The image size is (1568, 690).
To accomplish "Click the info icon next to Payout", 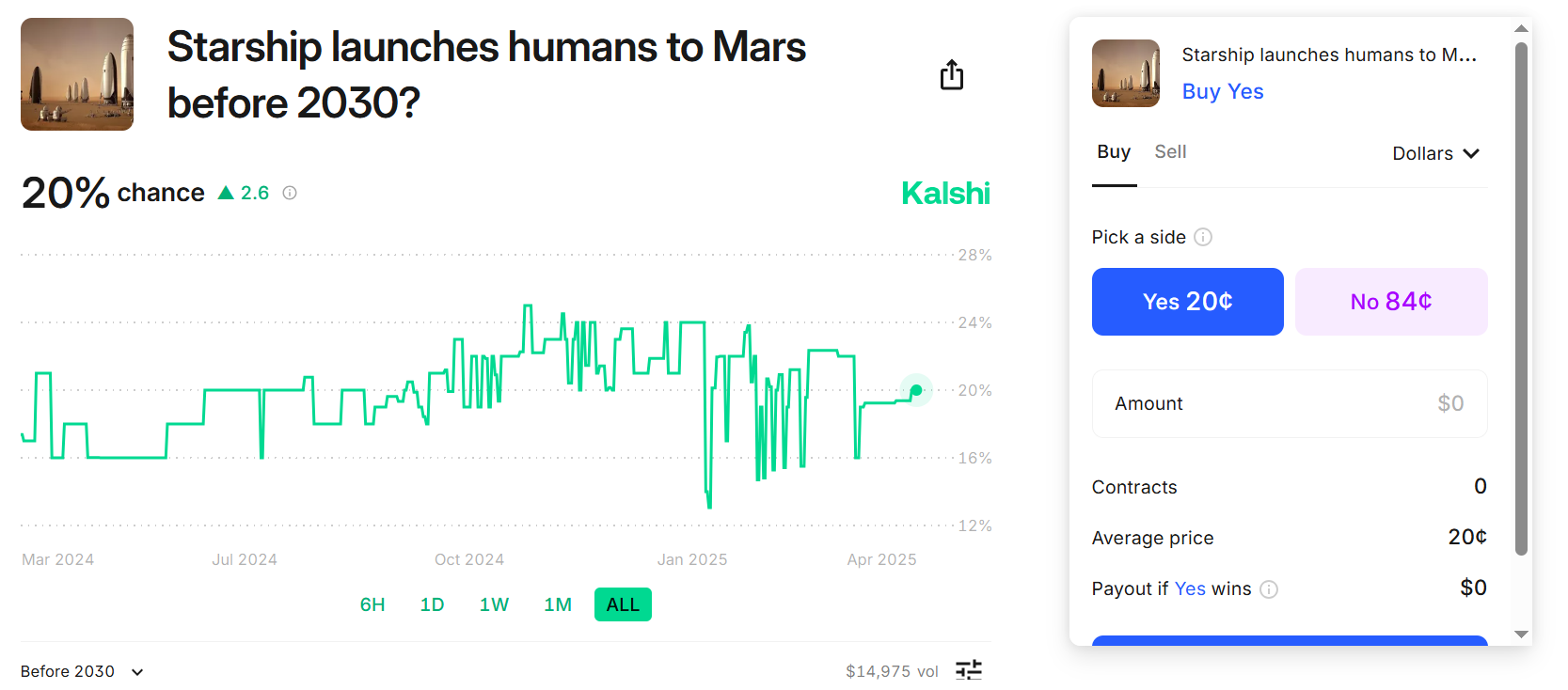I will (x=1269, y=589).
